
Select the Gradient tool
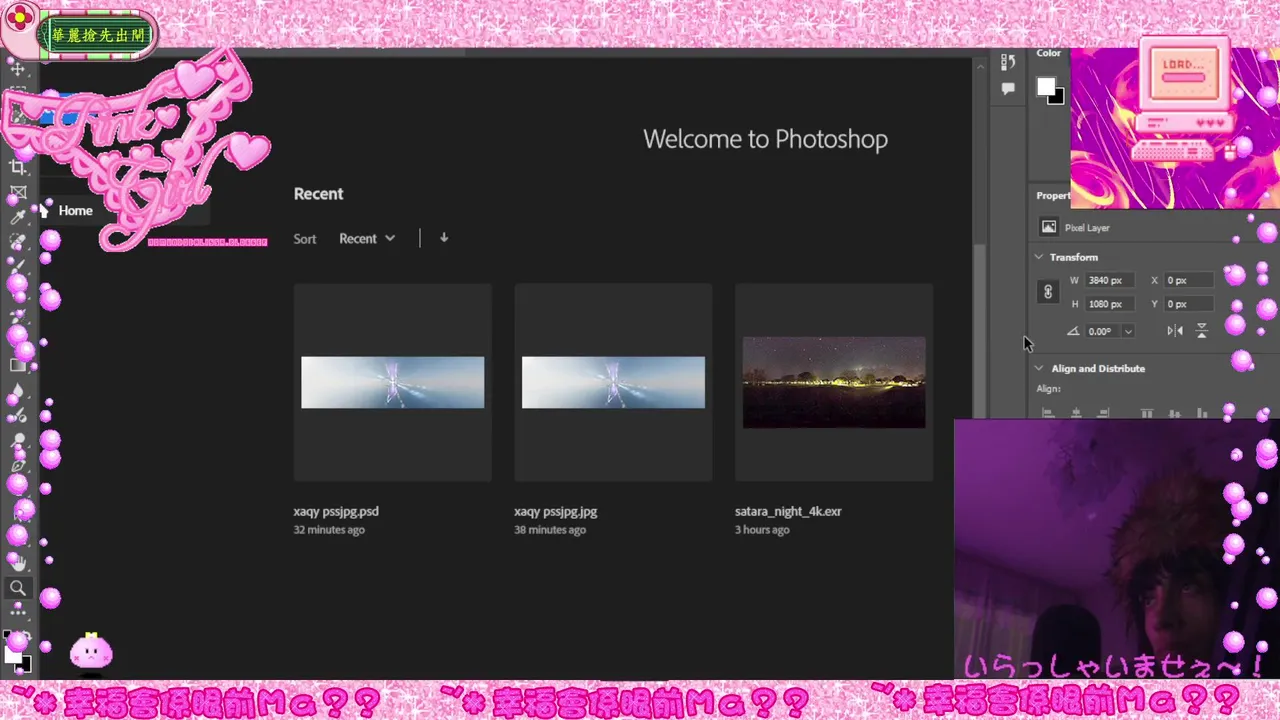[18, 365]
